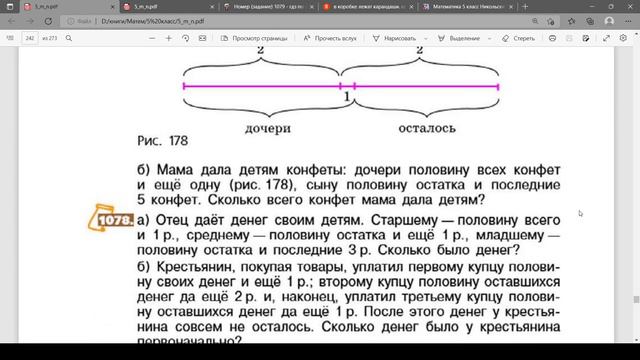
Task: Expand the Нарисовать options arrow
Action: pyautogui.click(x=426, y=38)
